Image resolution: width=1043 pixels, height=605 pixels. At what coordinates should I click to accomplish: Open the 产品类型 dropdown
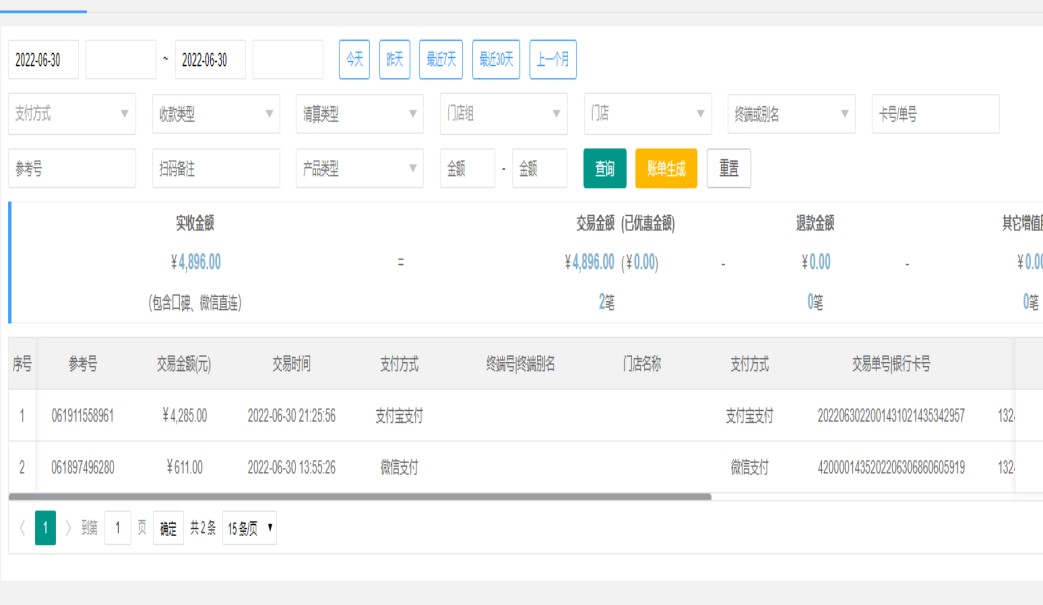[x=360, y=169]
